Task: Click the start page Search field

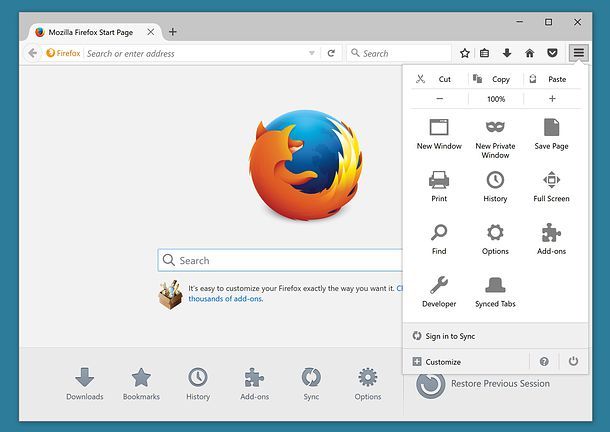Action: [x=279, y=260]
